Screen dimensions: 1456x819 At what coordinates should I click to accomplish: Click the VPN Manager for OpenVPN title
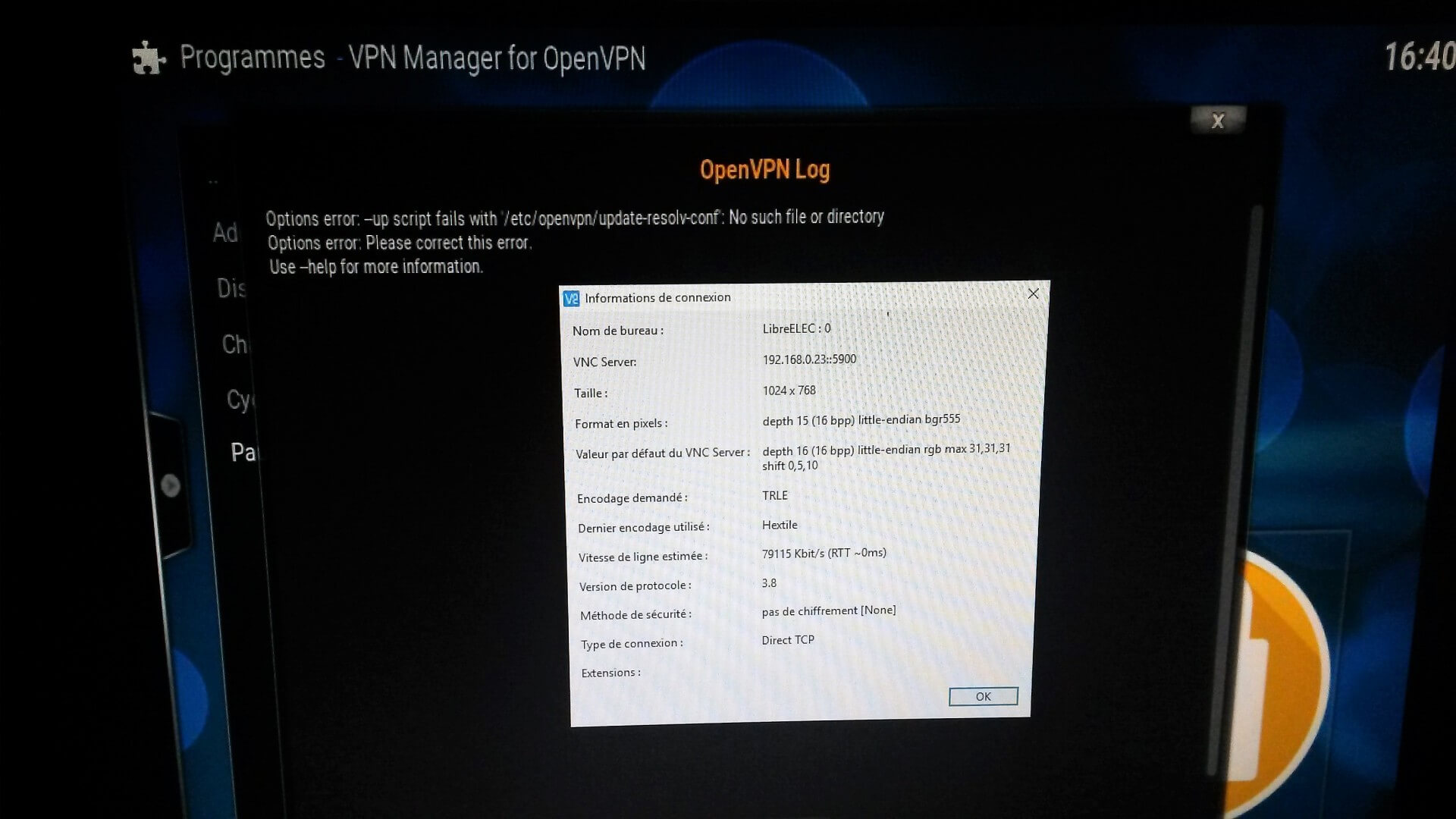tap(497, 59)
